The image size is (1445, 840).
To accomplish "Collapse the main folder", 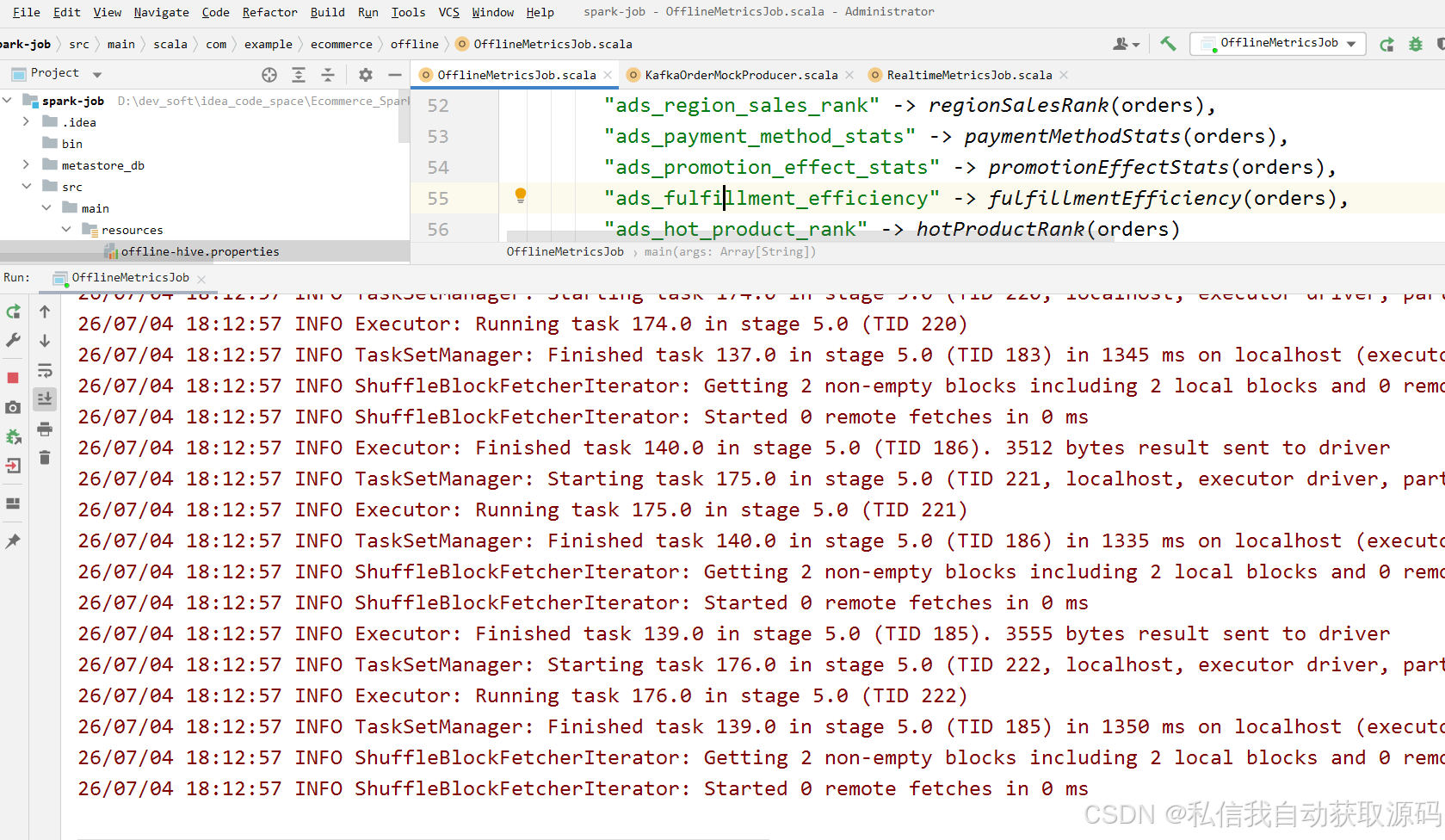I will [46, 208].
